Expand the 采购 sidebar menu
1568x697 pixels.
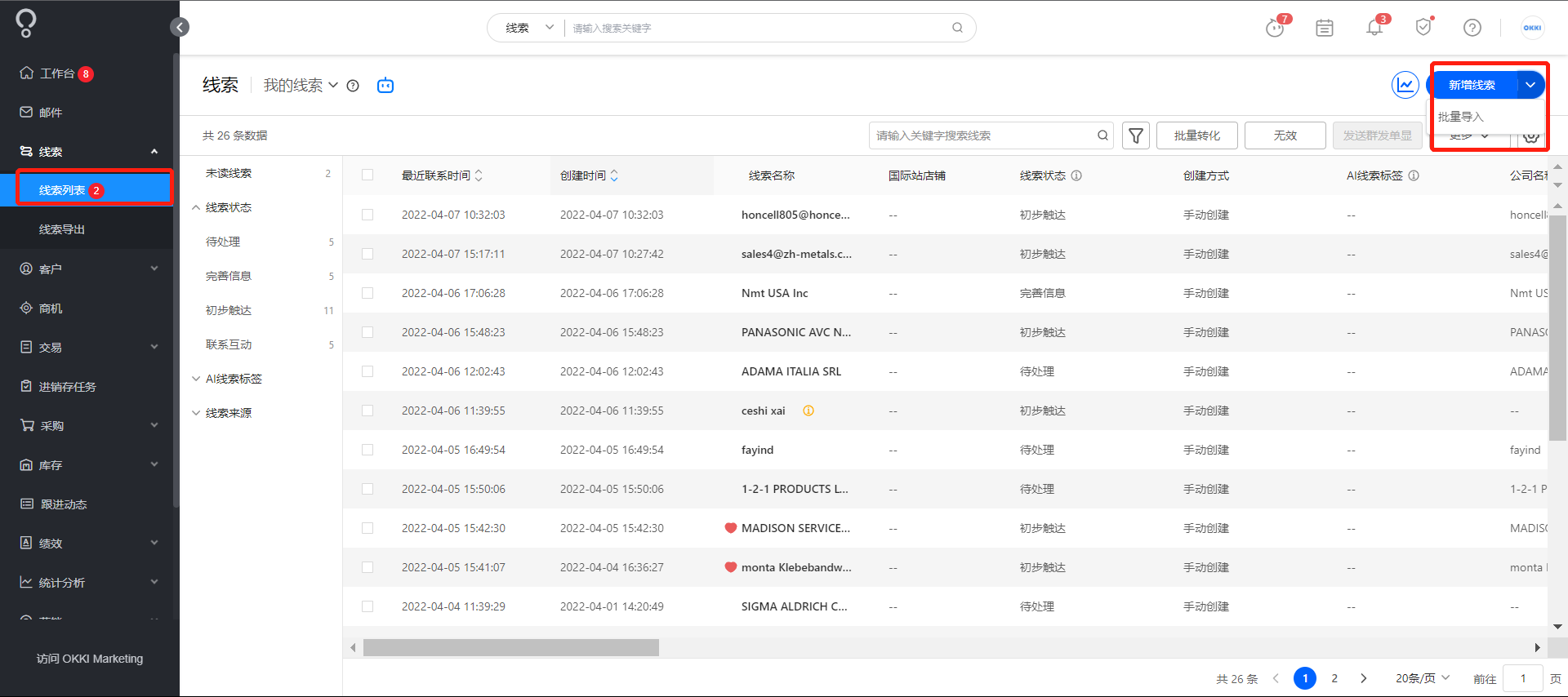click(x=154, y=425)
